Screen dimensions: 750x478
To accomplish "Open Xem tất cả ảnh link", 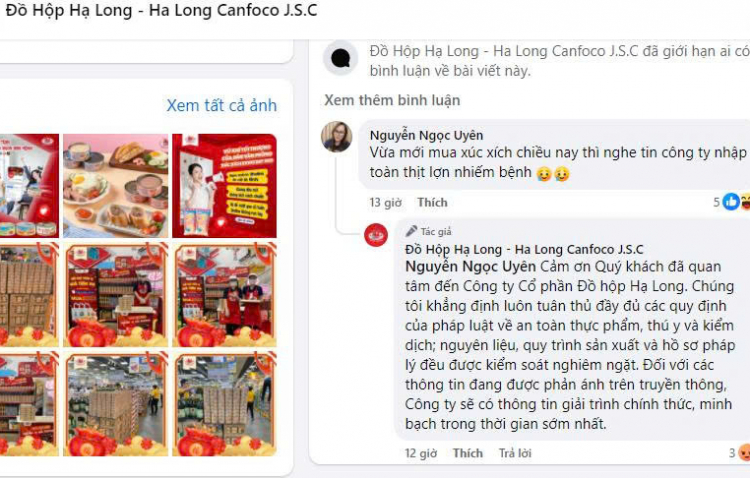I will [221, 105].
